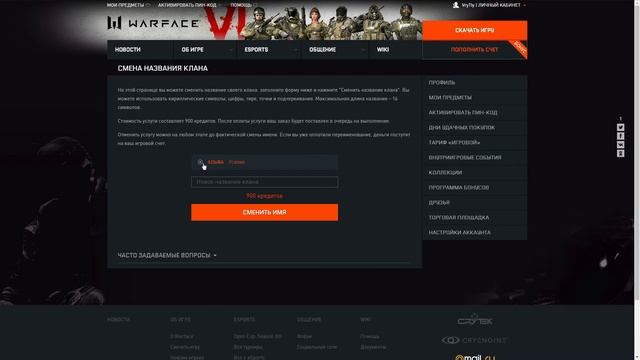
Task: Open ВНУТРИИГРОВЫЕ СОБЫТИЯ in the sidebar
Action: tap(475, 158)
